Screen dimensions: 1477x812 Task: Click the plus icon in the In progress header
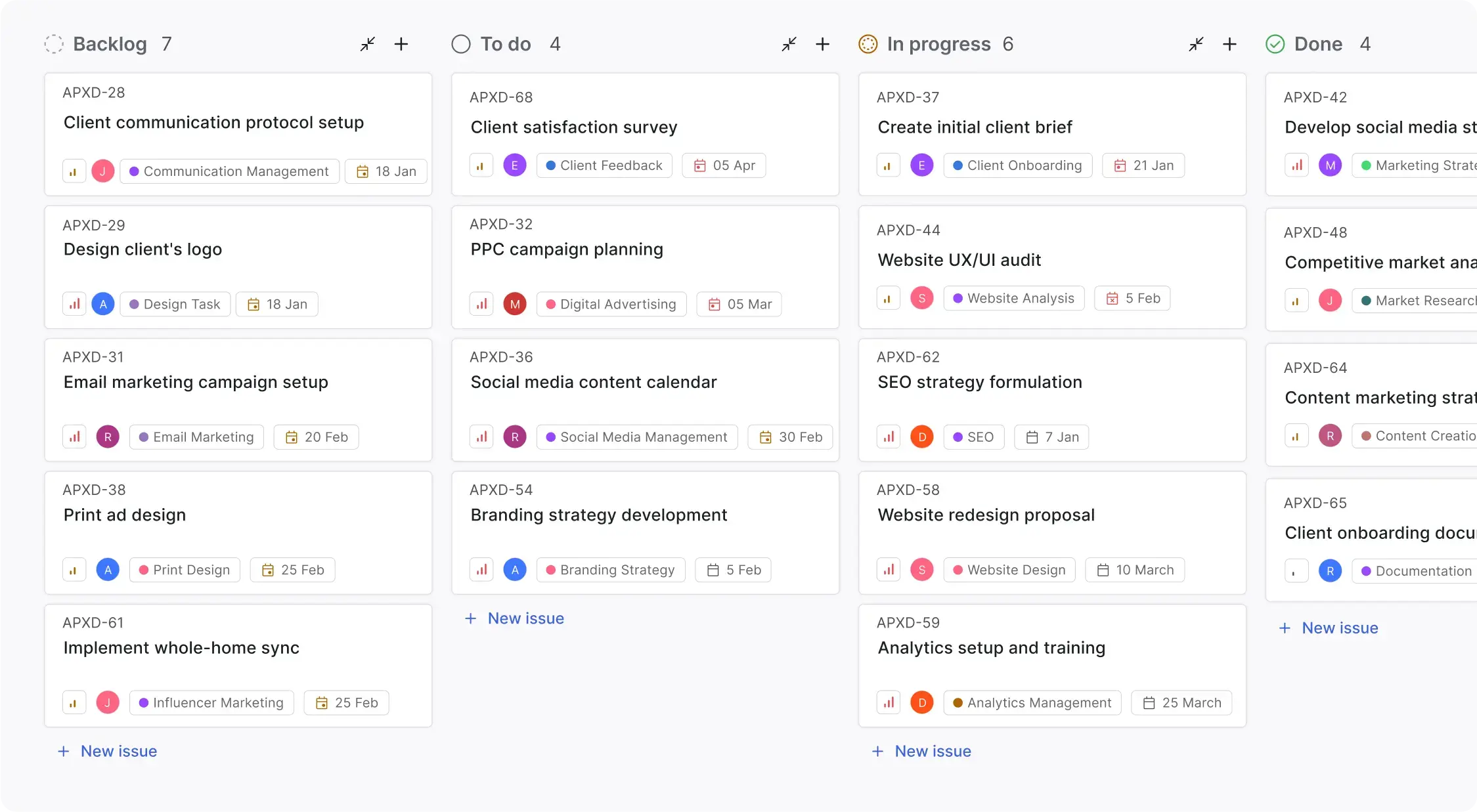point(1229,44)
